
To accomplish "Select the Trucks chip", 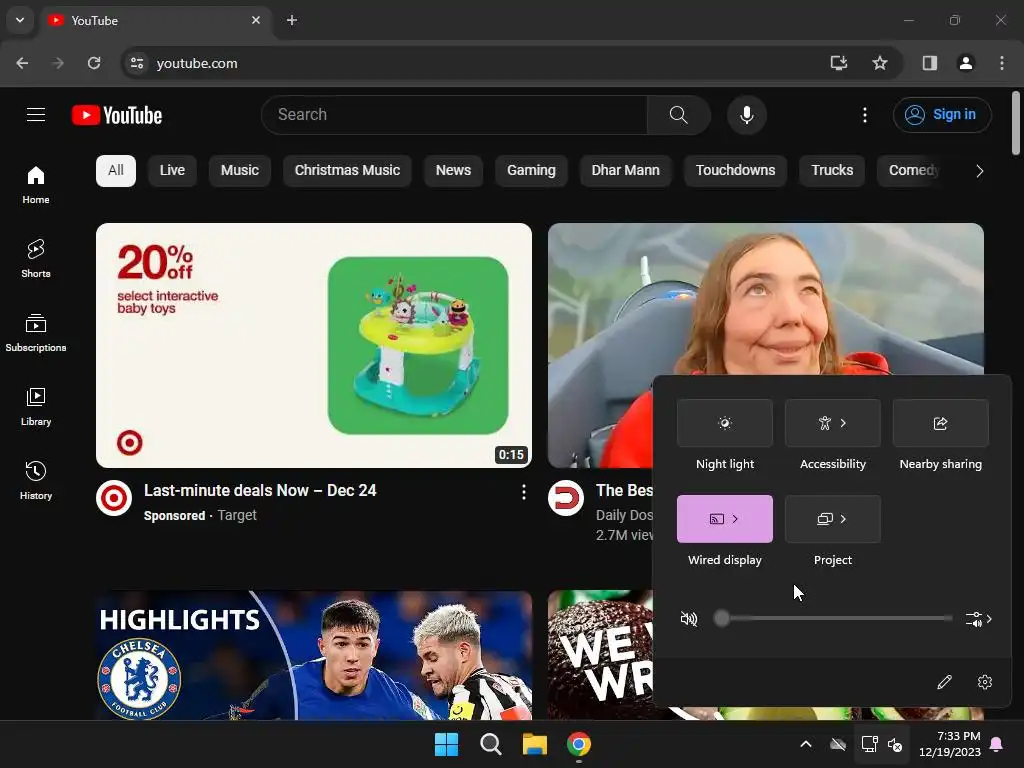I will (x=832, y=170).
